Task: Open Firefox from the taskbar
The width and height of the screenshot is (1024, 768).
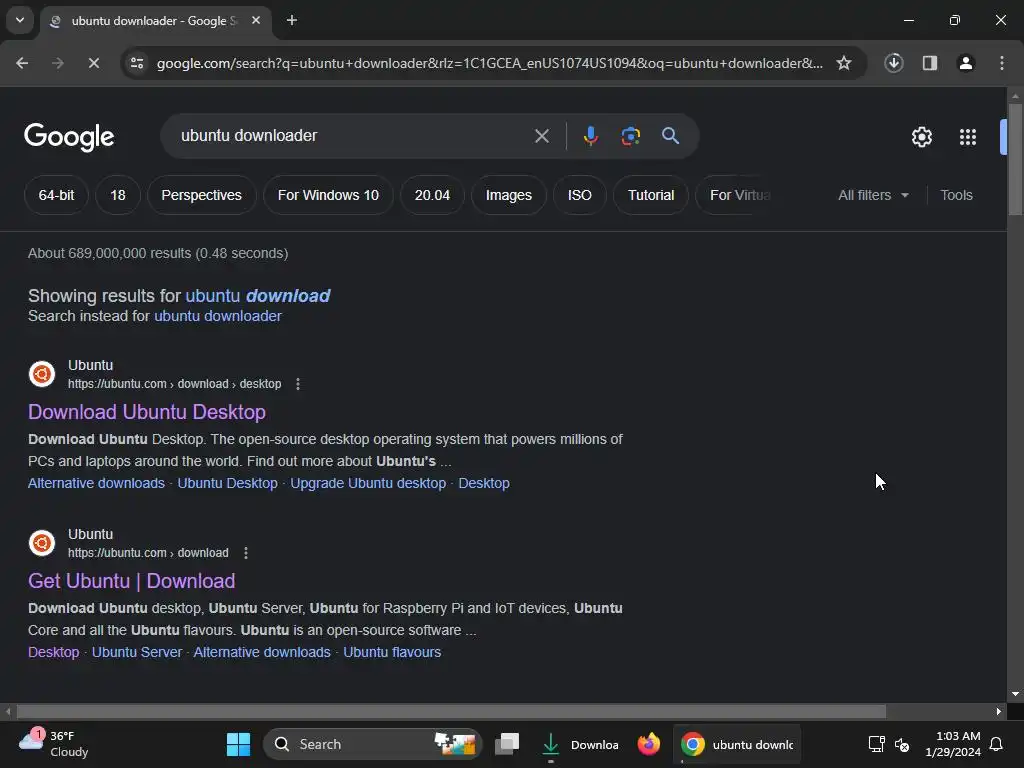Action: click(x=648, y=744)
